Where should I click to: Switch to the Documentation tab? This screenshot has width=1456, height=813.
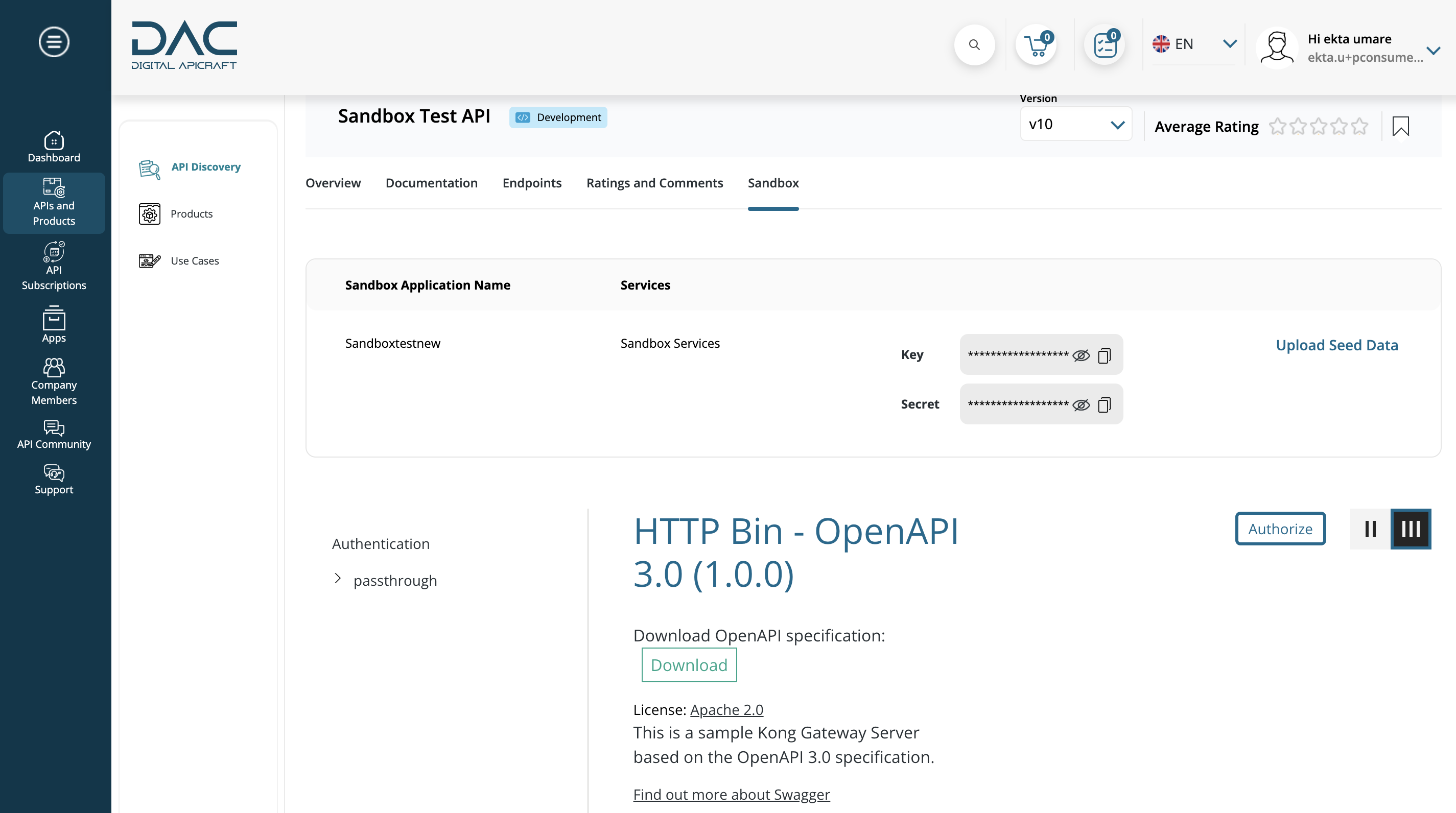431,183
